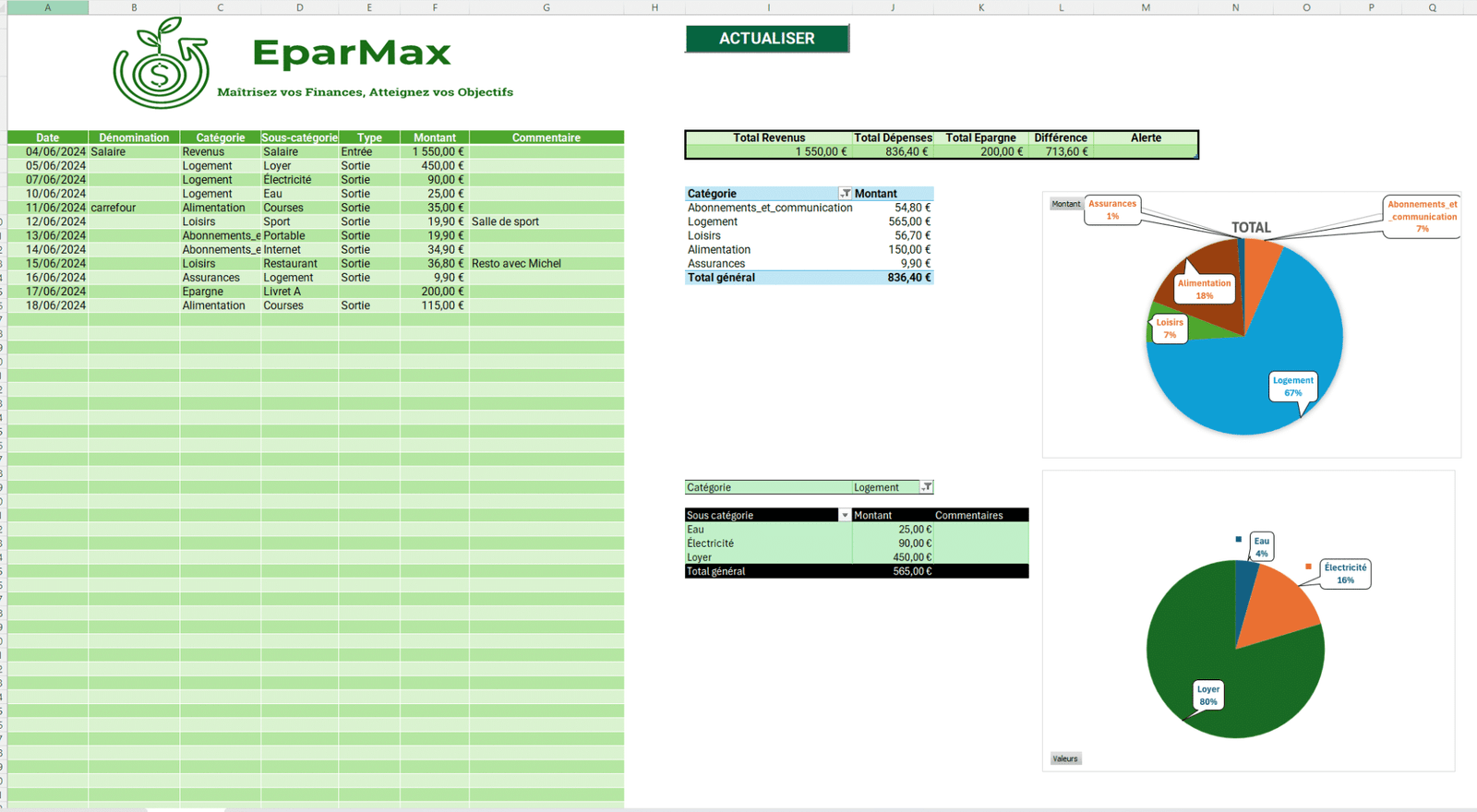Click the Dénomination table header

pos(134,137)
